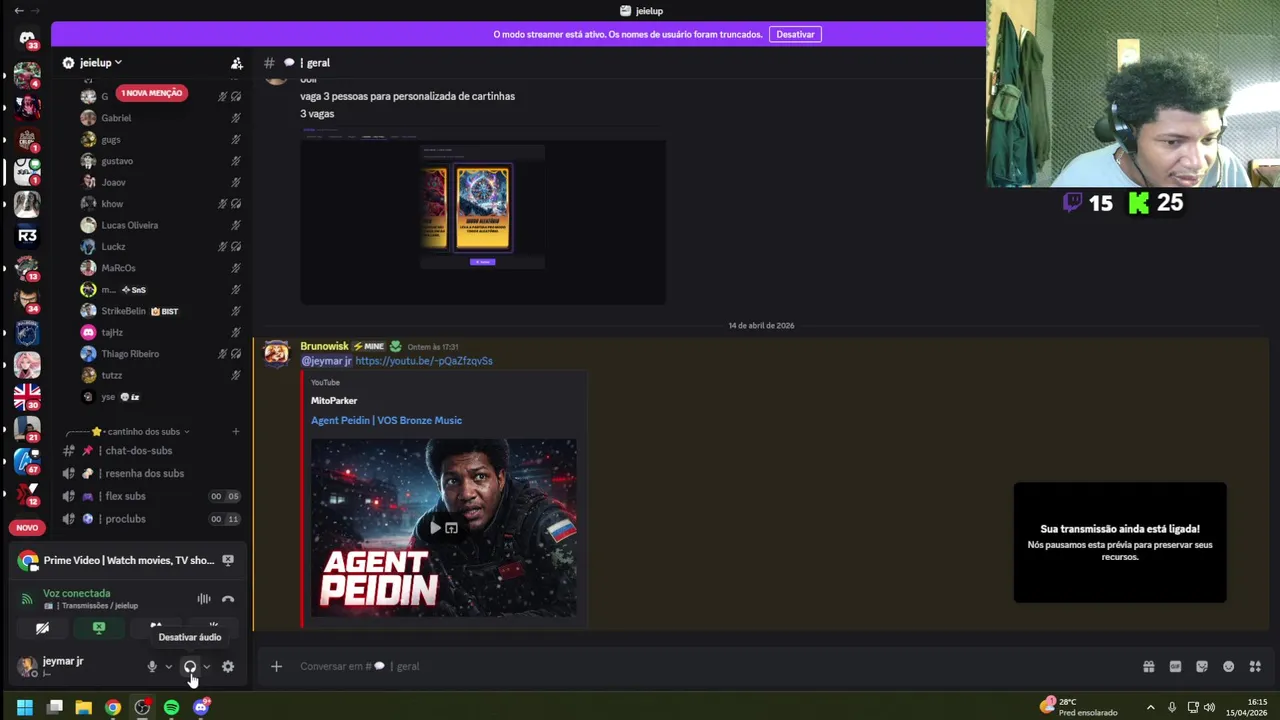The height and width of the screenshot is (720, 1280).
Task: Toggle system tray microphone indicator
Action: (1172, 707)
